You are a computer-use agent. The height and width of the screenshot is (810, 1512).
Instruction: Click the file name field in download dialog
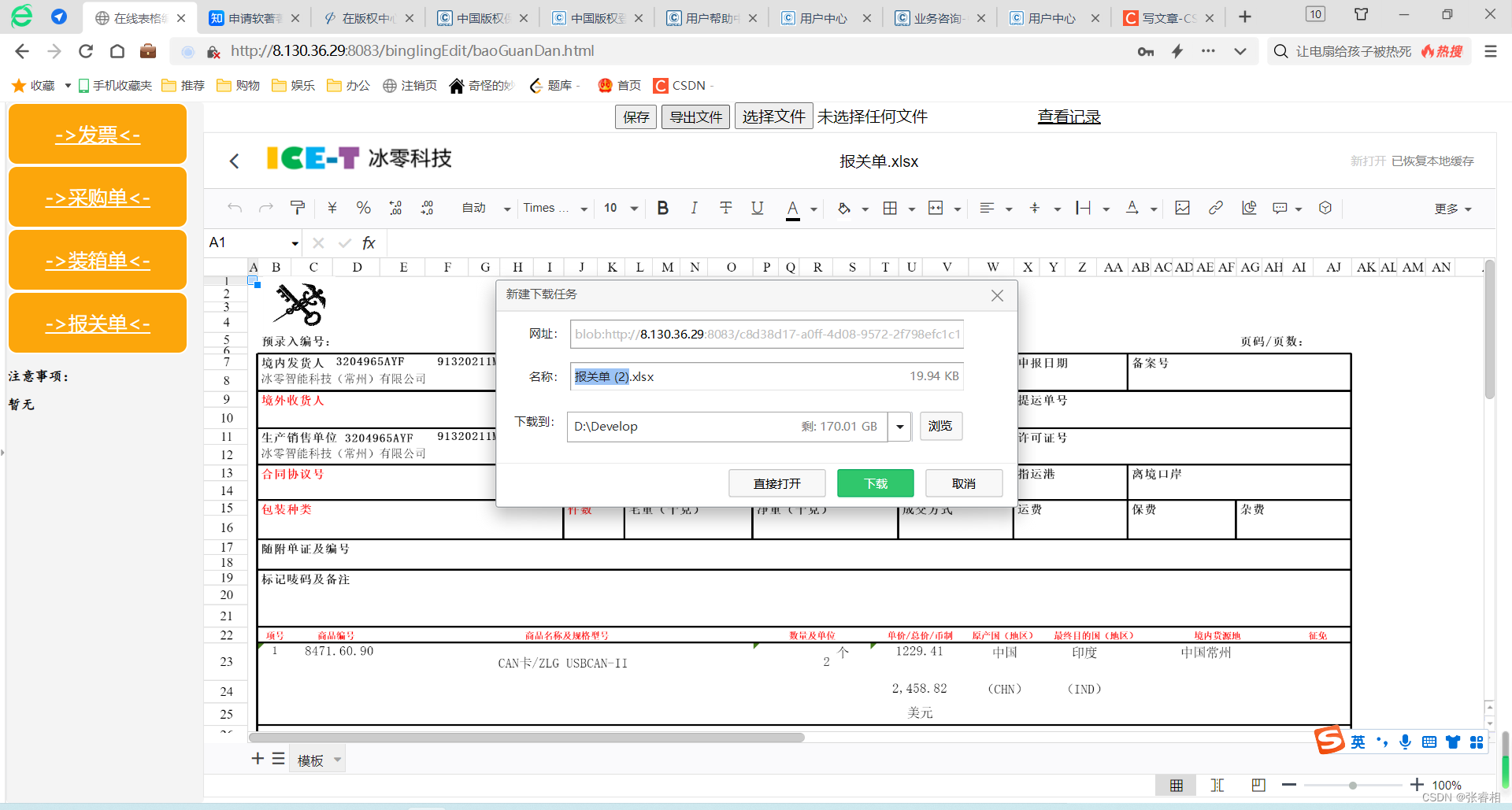click(x=767, y=376)
